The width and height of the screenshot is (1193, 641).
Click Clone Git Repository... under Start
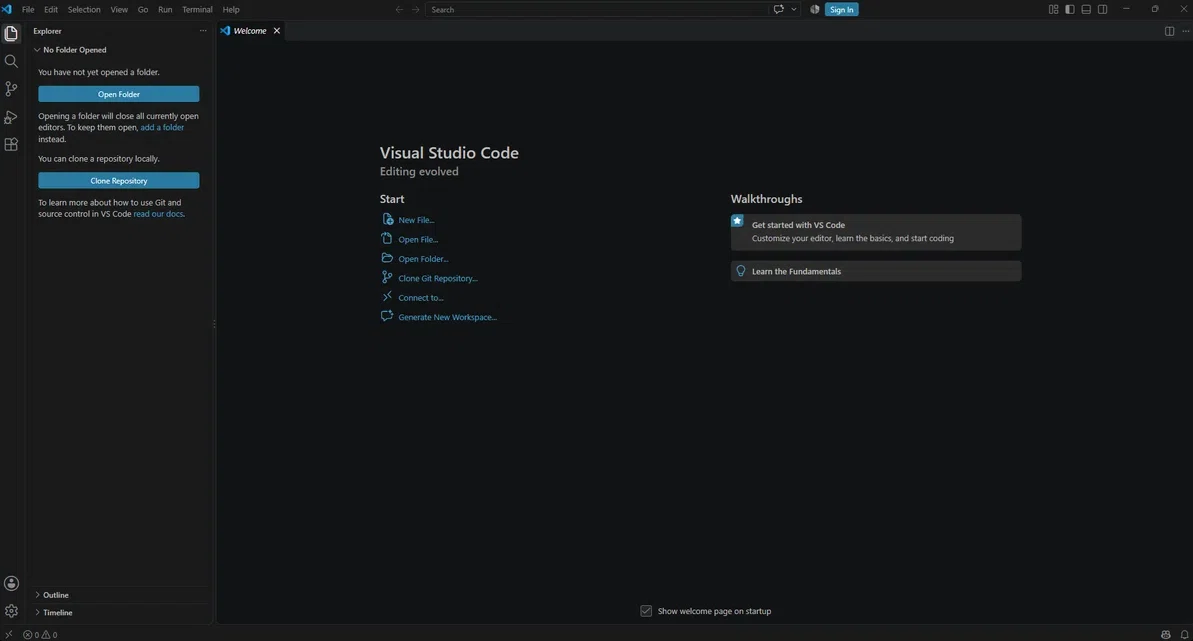(429, 278)
